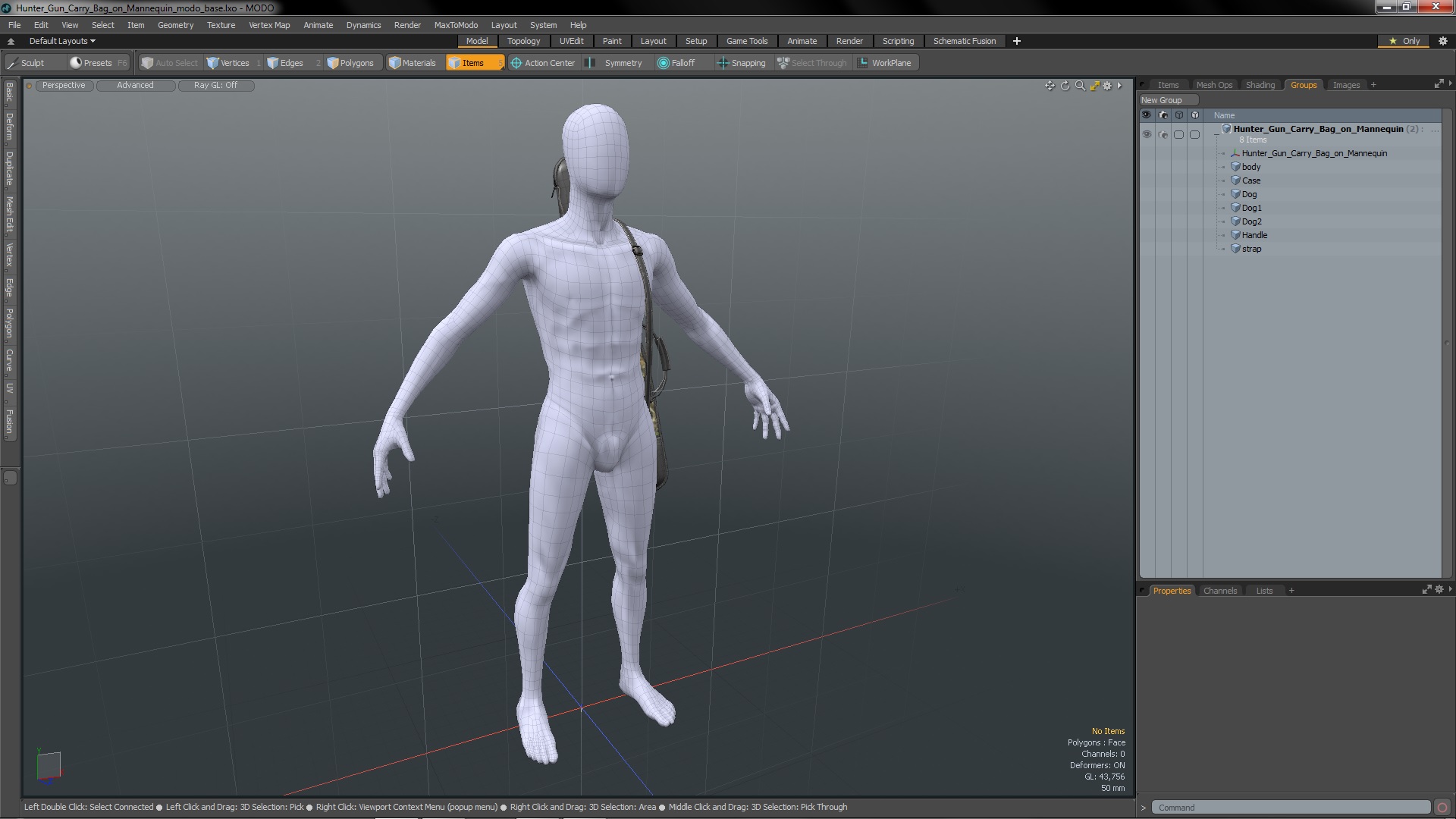
Task: Click the viewport maximize arrows icon
Action: click(x=1094, y=86)
